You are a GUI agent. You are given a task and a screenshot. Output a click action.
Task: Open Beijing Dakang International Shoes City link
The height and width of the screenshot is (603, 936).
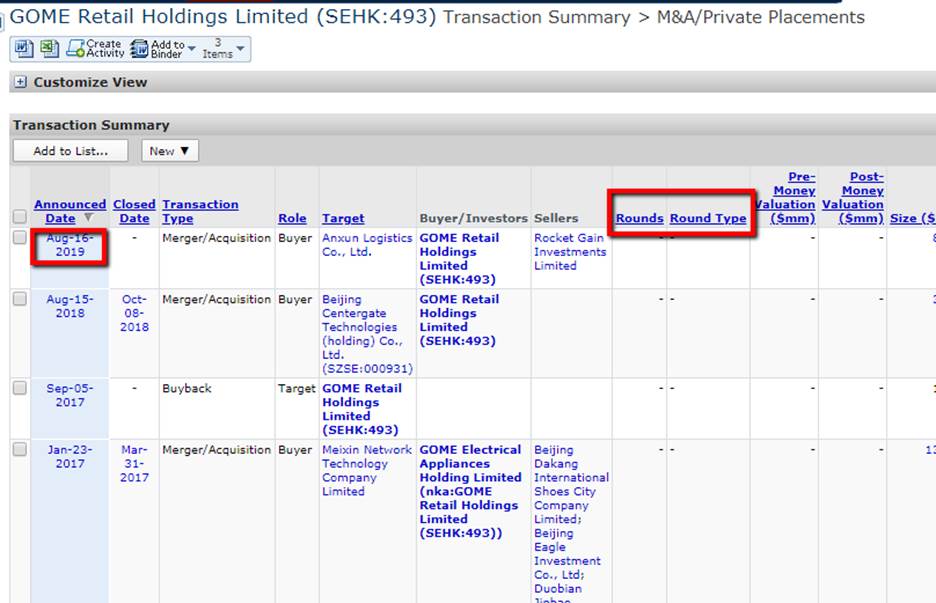(571, 484)
